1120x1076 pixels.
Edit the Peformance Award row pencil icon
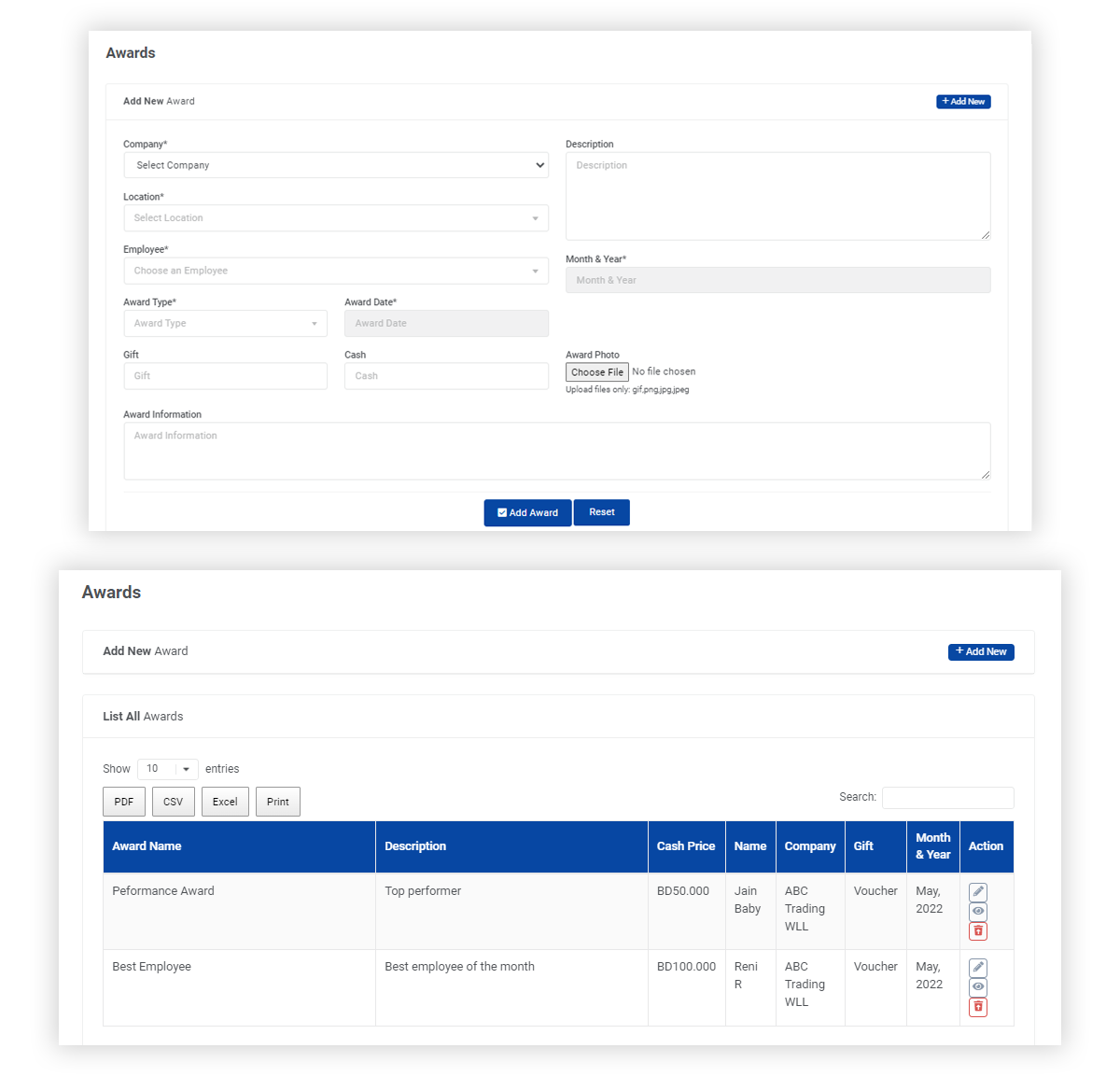pos(977,892)
